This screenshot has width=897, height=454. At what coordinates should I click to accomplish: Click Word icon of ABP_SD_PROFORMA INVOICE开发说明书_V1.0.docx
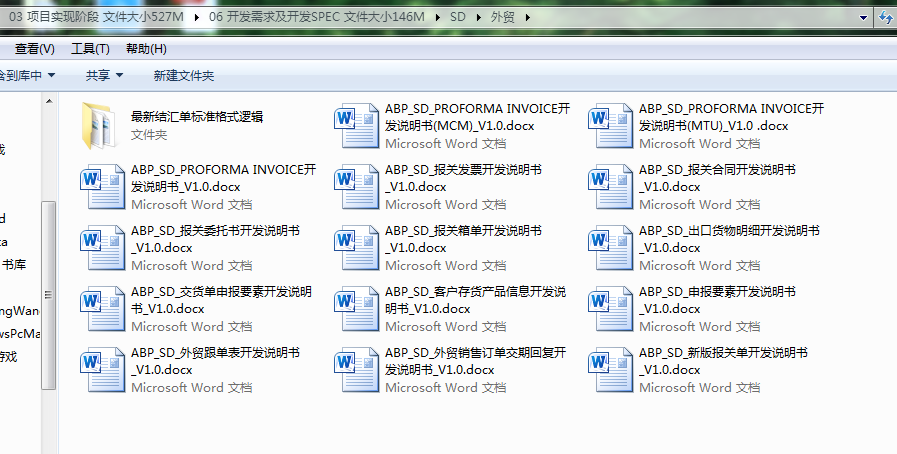coord(103,186)
